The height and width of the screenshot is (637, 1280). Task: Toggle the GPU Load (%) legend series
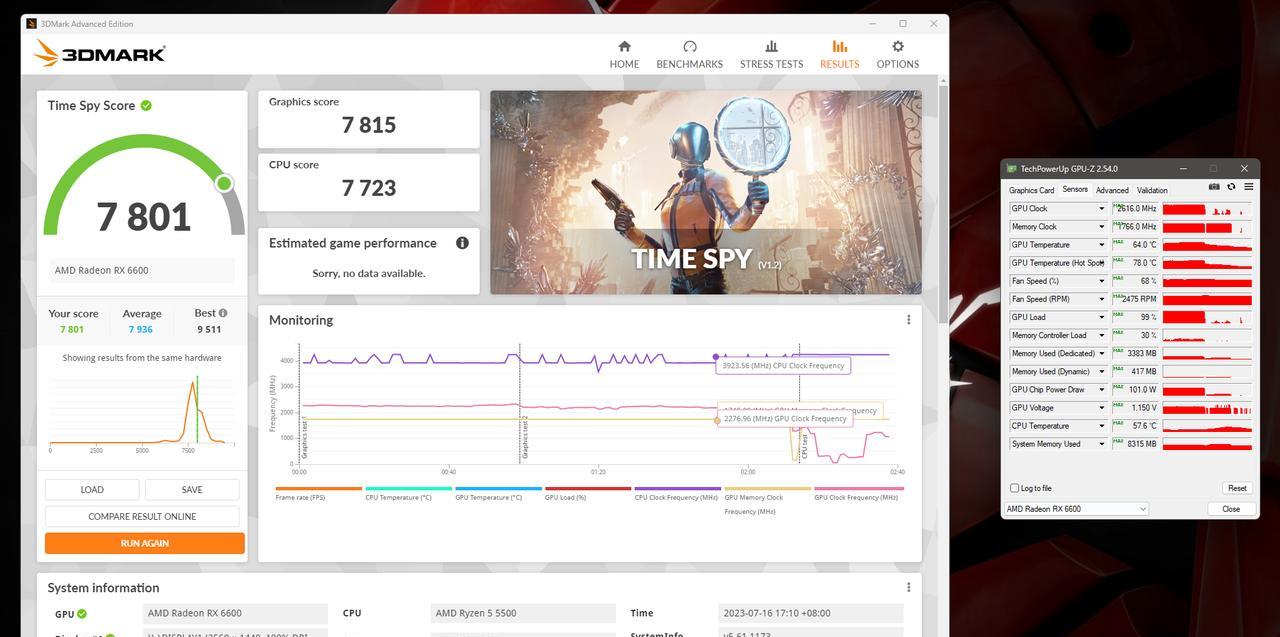click(x=588, y=494)
